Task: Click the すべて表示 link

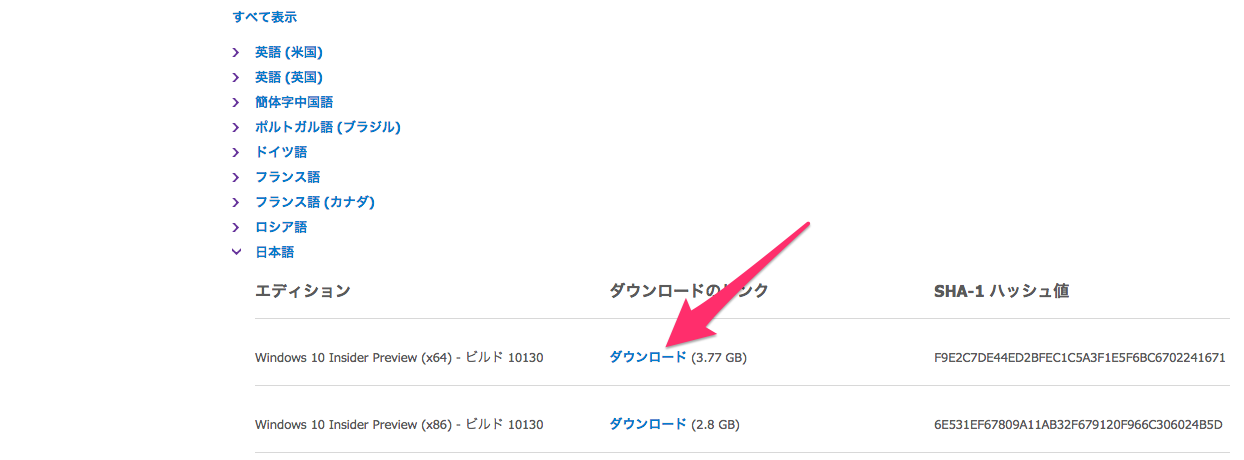Action: pyautogui.click(x=264, y=17)
